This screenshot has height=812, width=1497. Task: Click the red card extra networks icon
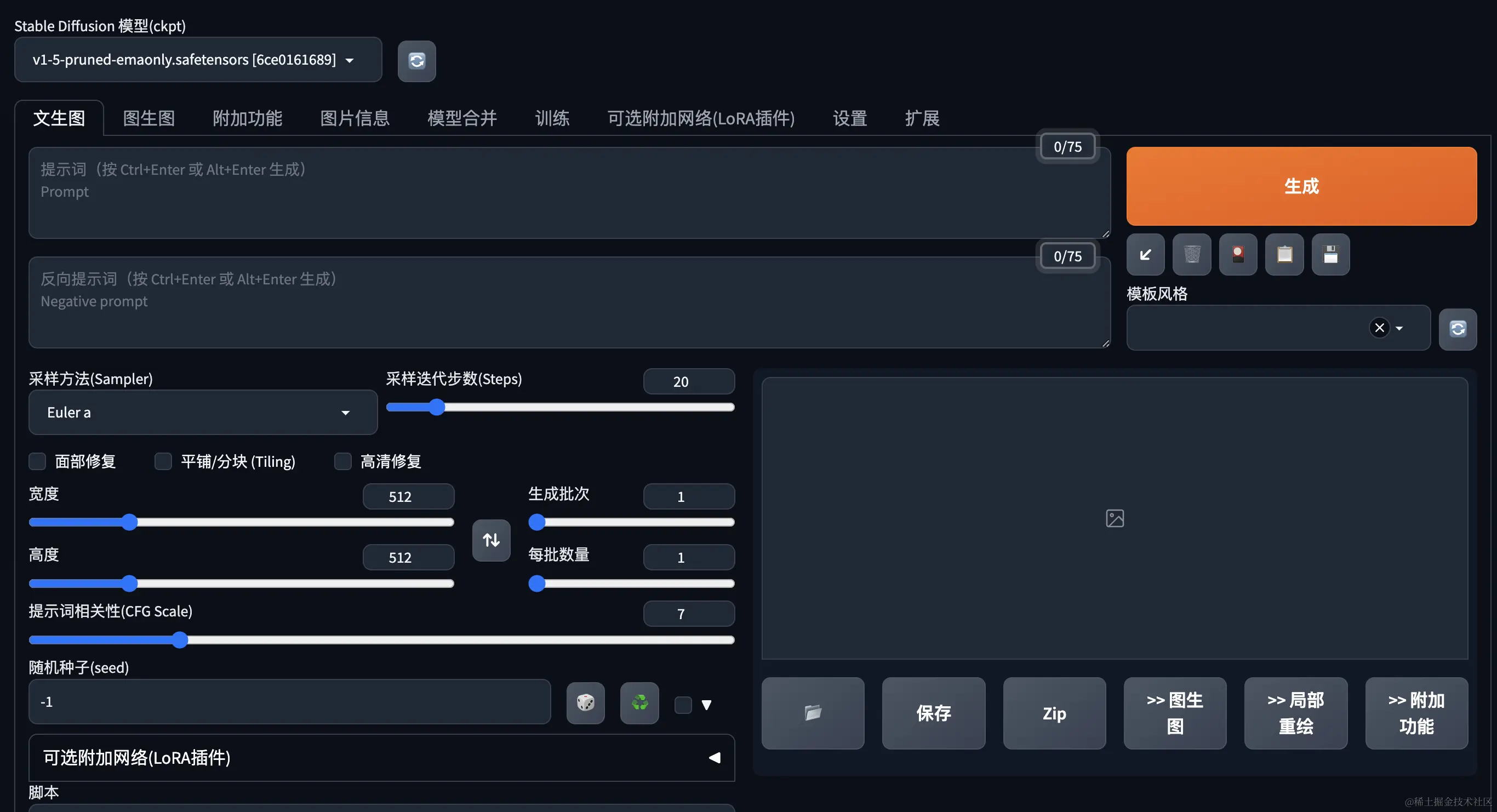click(x=1238, y=255)
